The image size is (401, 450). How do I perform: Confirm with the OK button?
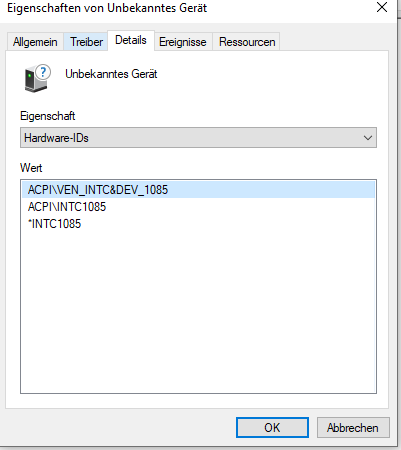coord(272,427)
